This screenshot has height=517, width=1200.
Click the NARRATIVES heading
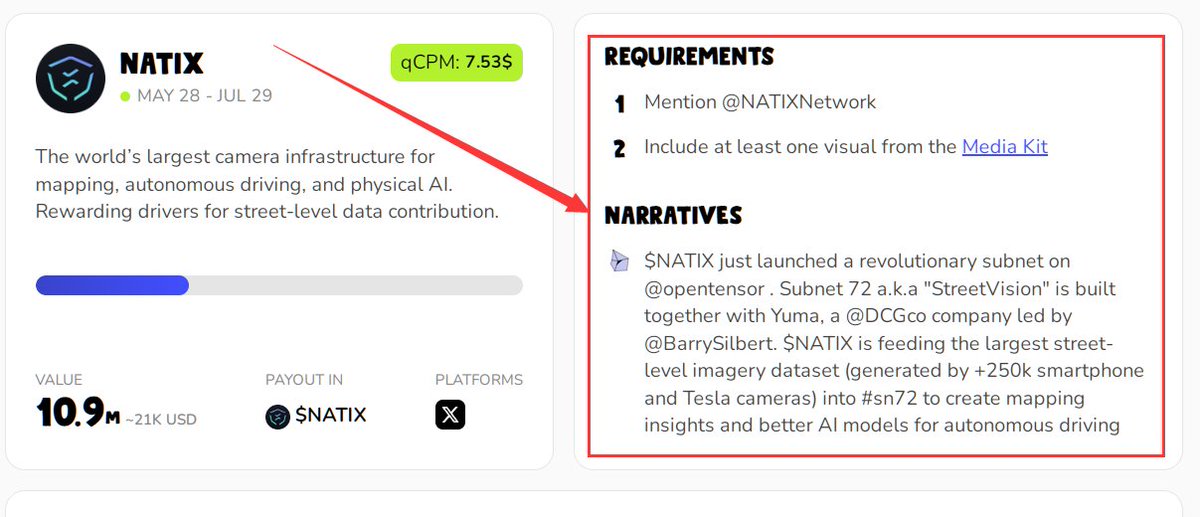coord(673,215)
